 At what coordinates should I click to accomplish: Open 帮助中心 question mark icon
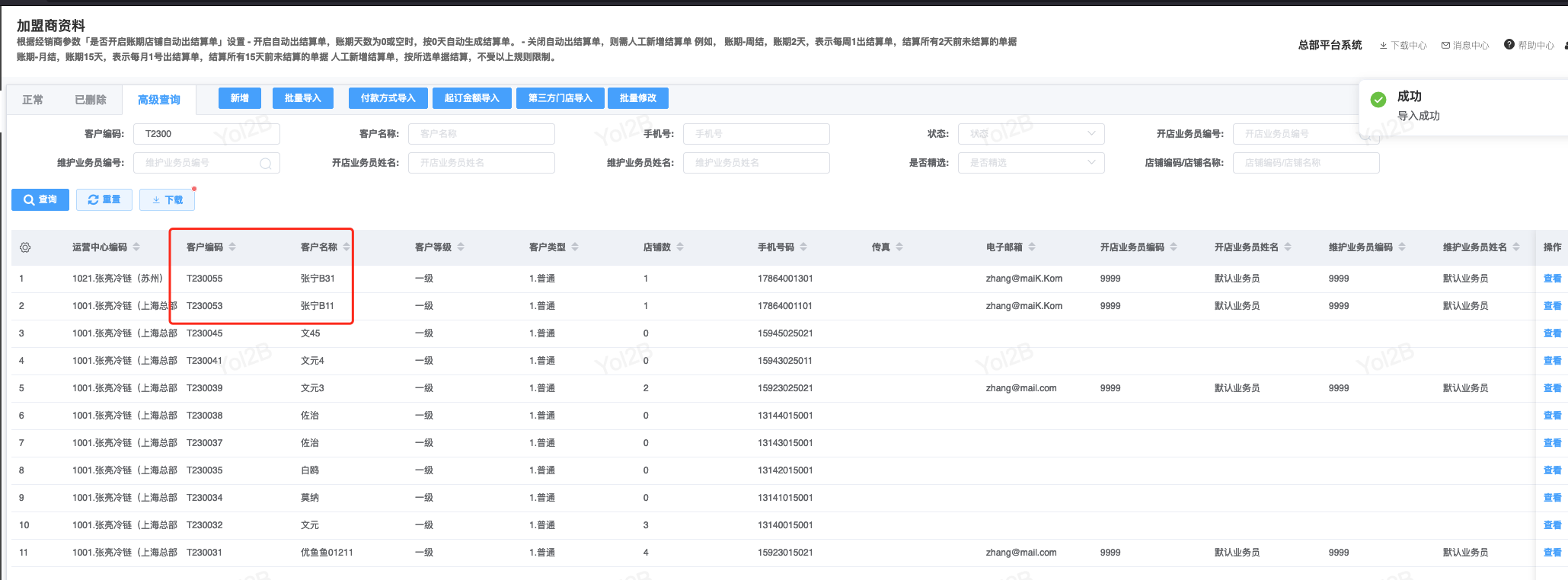[1509, 45]
